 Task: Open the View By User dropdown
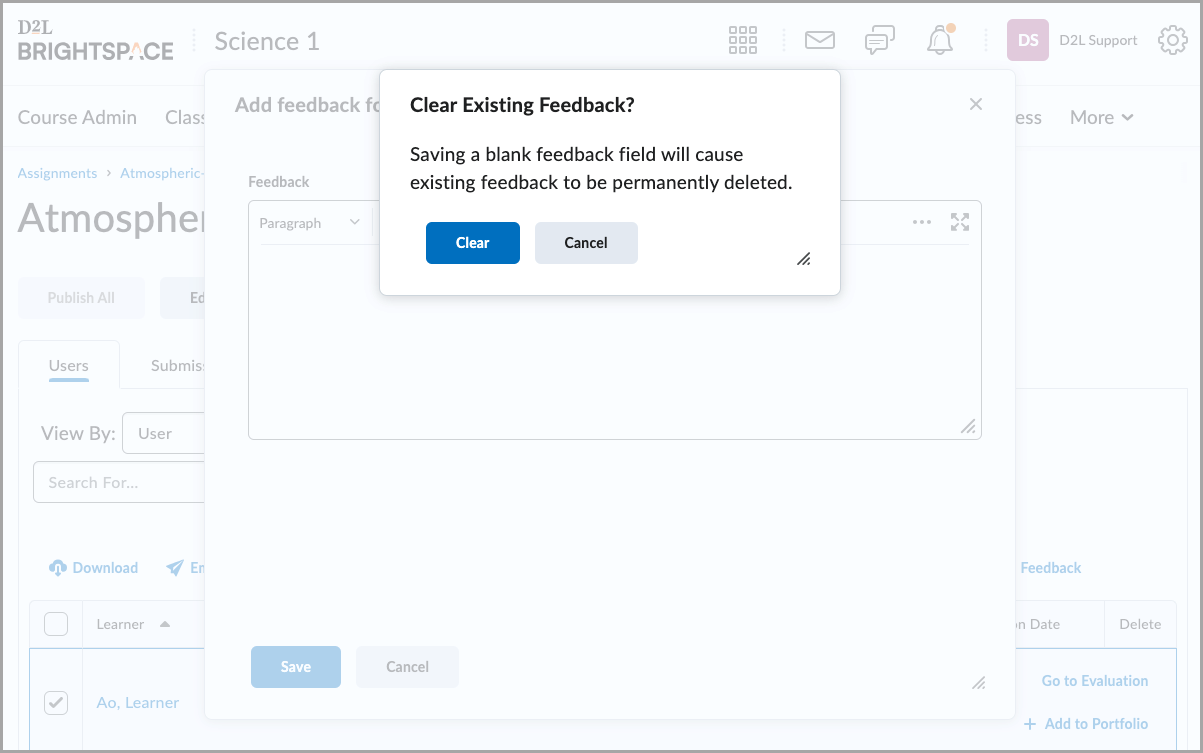pyautogui.click(x=165, y=433)
